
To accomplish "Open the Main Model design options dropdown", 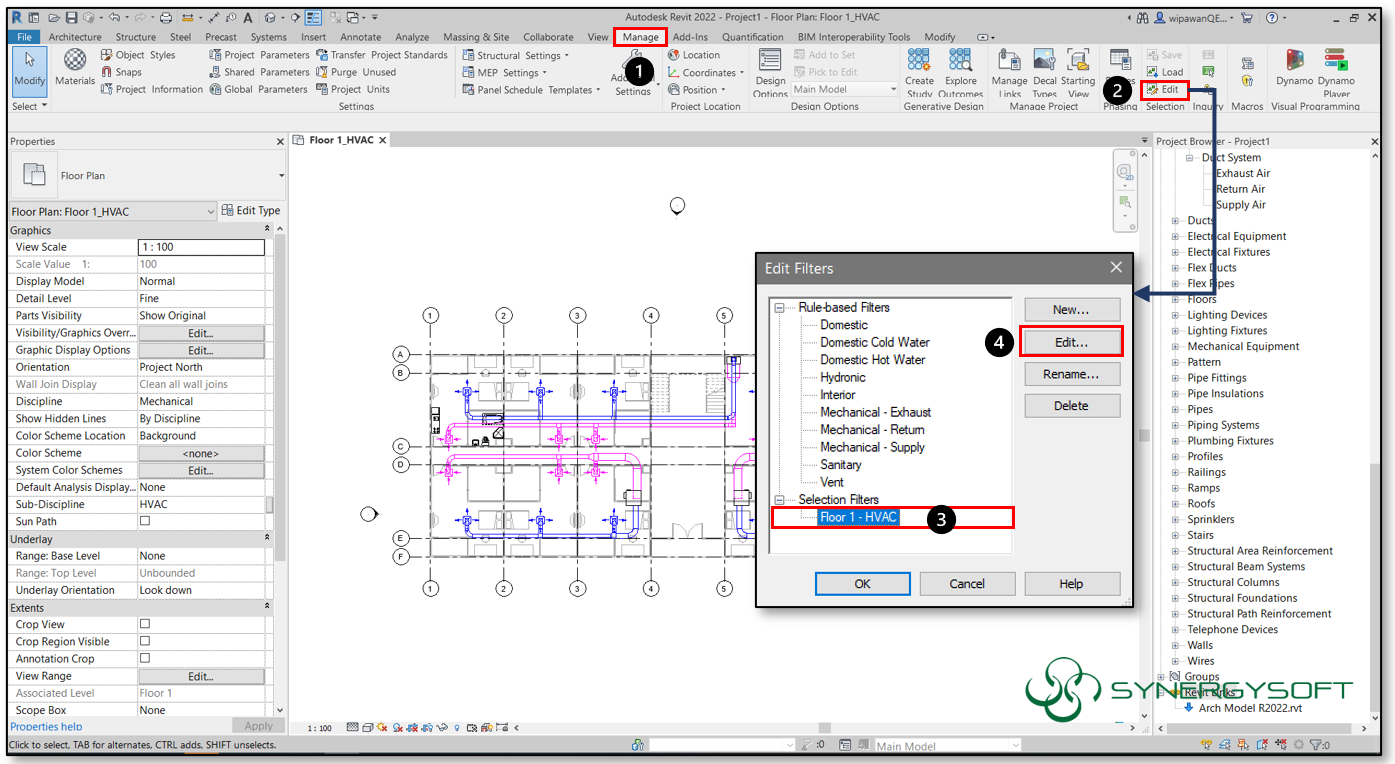I will [895, 89].
